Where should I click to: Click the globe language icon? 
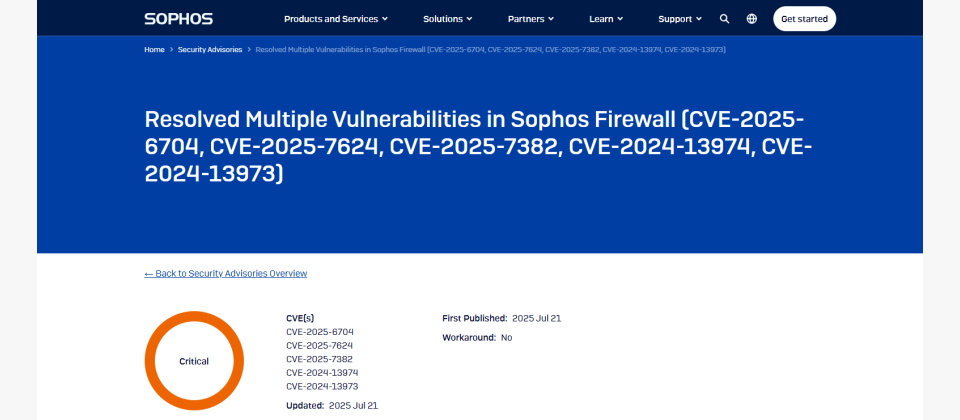point(752,19)
